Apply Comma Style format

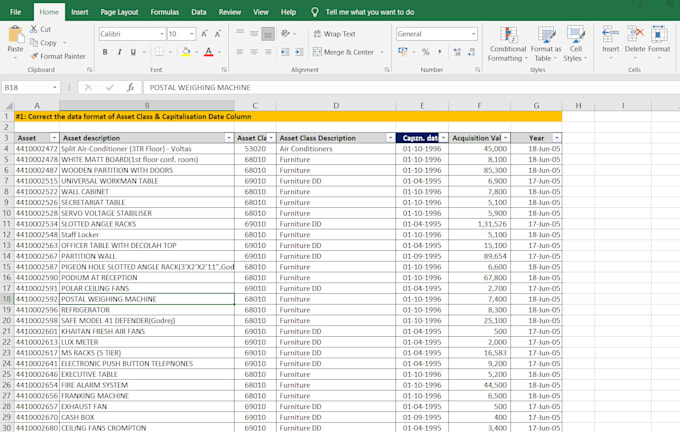click(x=440, y=52)
